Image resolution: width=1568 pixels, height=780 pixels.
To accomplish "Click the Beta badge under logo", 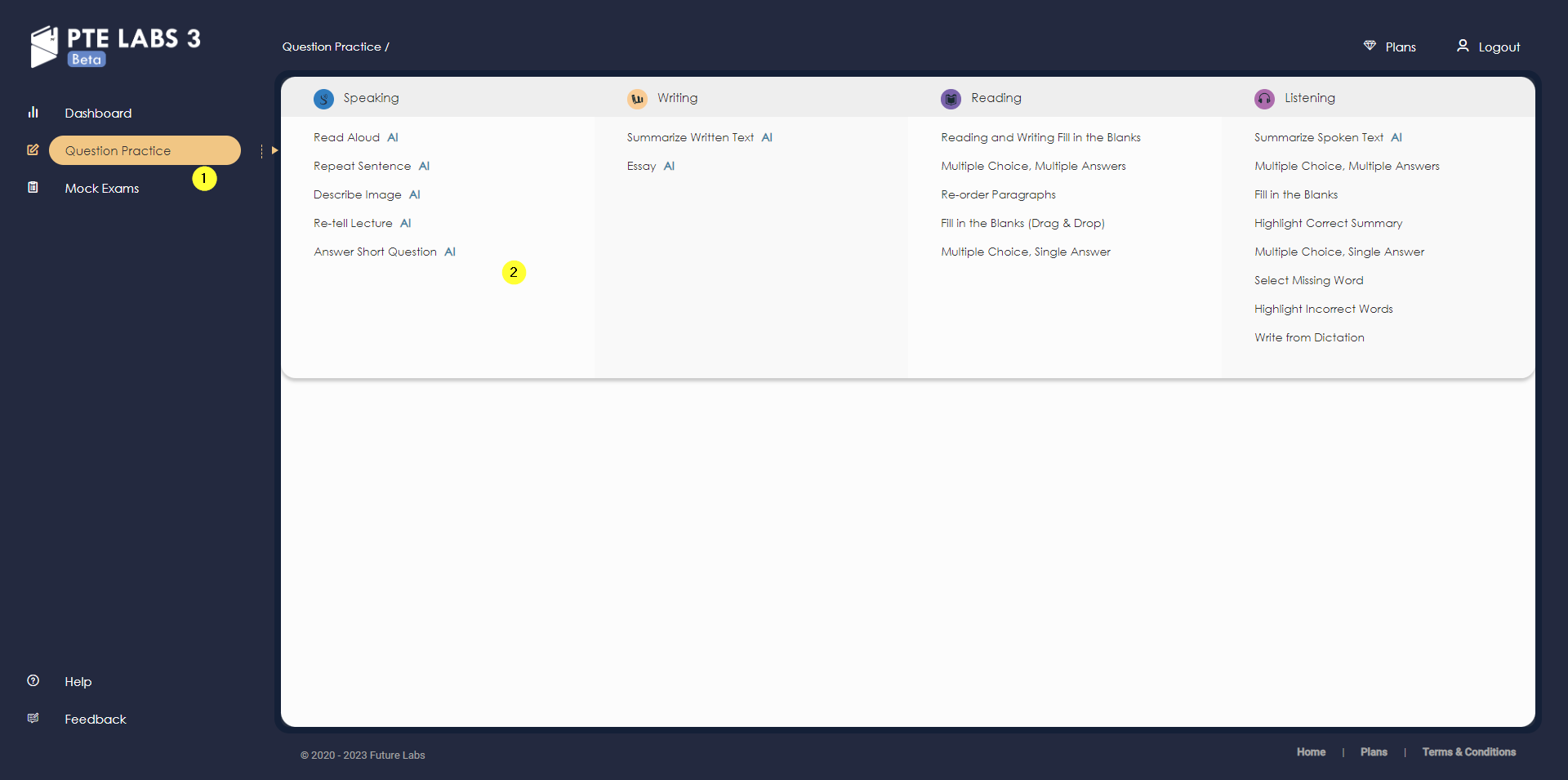I will click(x=87, y=59).
